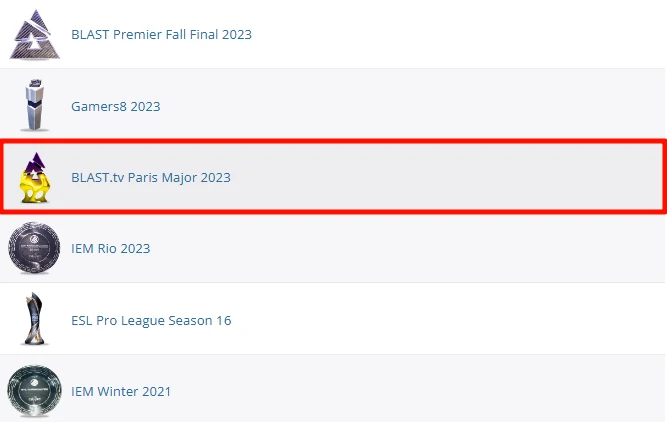667x422 pixels.
Task: Select the highlighted Paris Major 2023 row
Action: tap(334, 176)
